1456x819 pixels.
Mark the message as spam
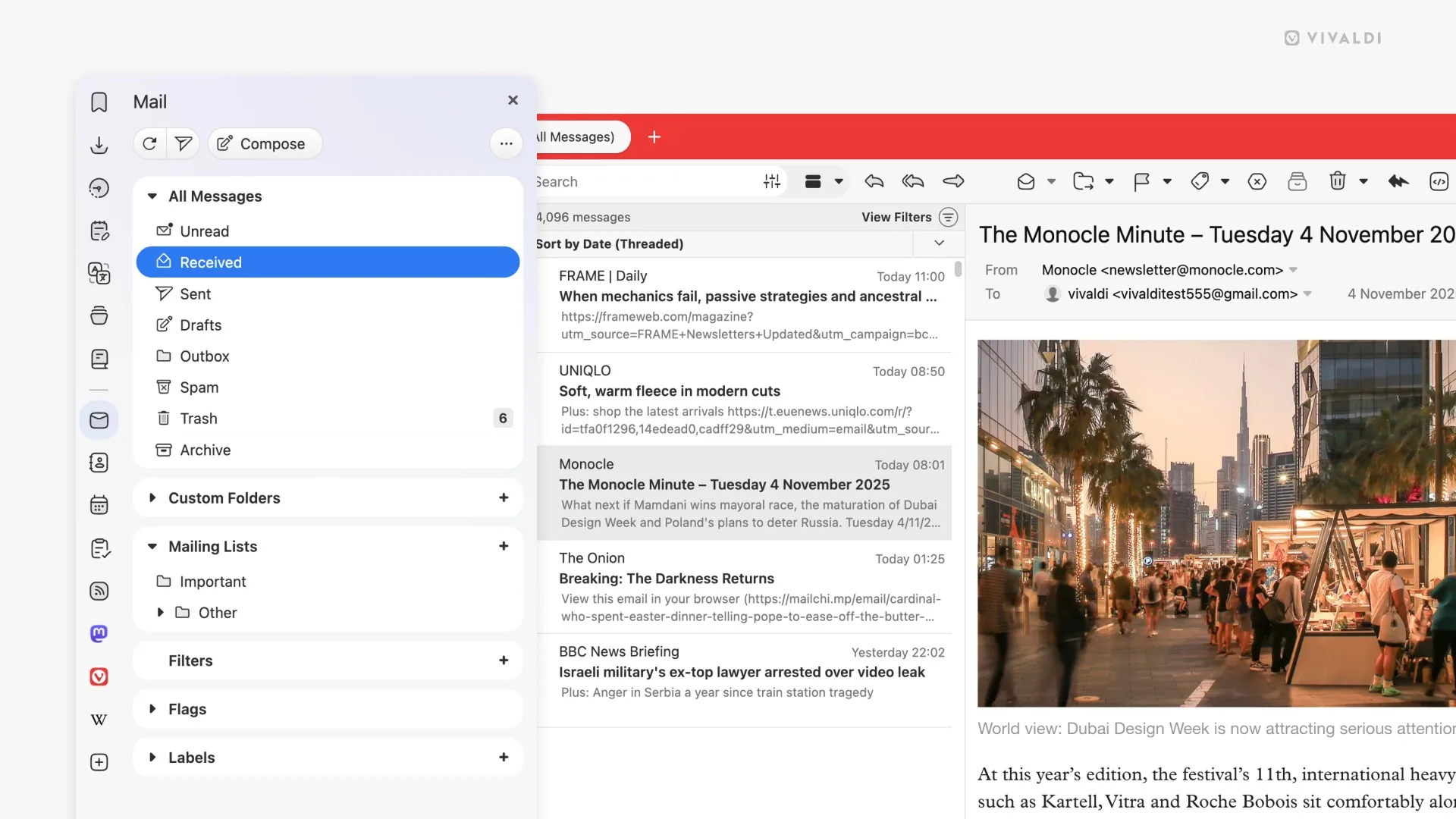tap(1257, 181)
